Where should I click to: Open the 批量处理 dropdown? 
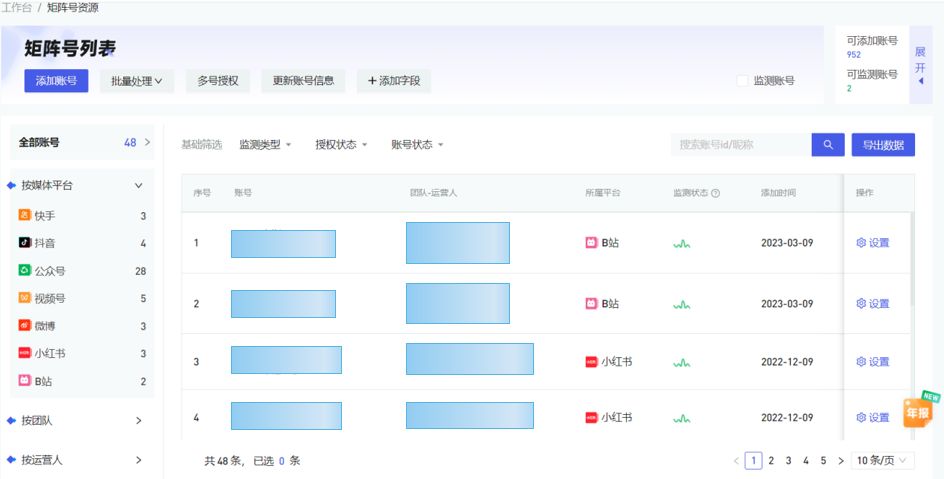[x=137, y=81]
